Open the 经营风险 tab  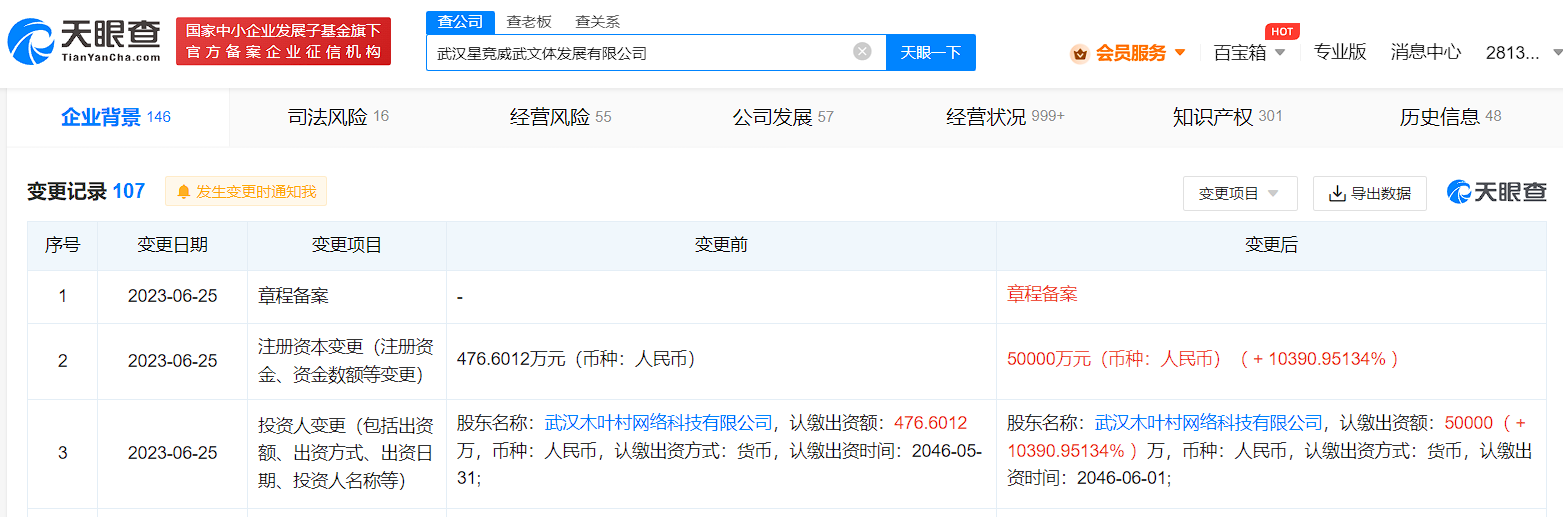tap(560, 117)
